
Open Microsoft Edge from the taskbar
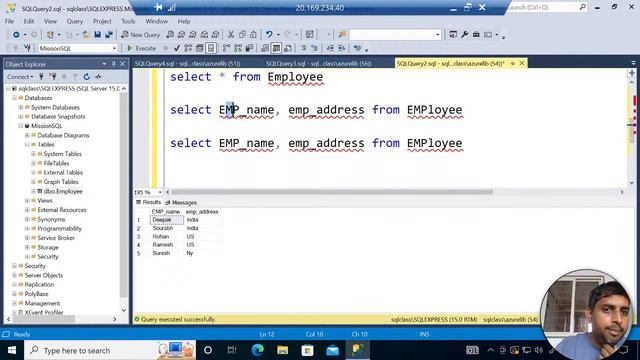[258, 350]
